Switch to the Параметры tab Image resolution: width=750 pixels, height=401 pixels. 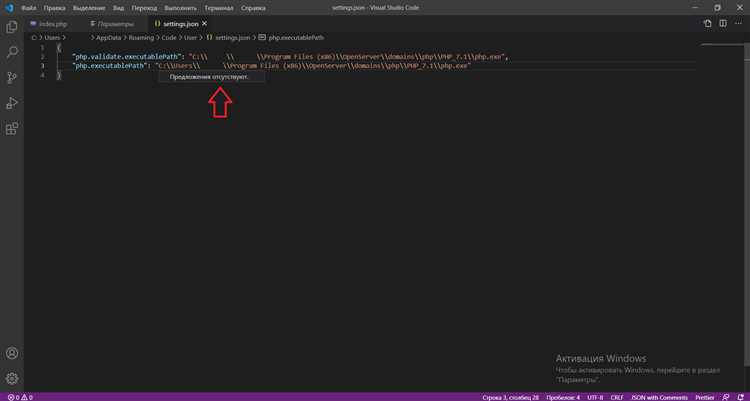click(x=113, y=23)
